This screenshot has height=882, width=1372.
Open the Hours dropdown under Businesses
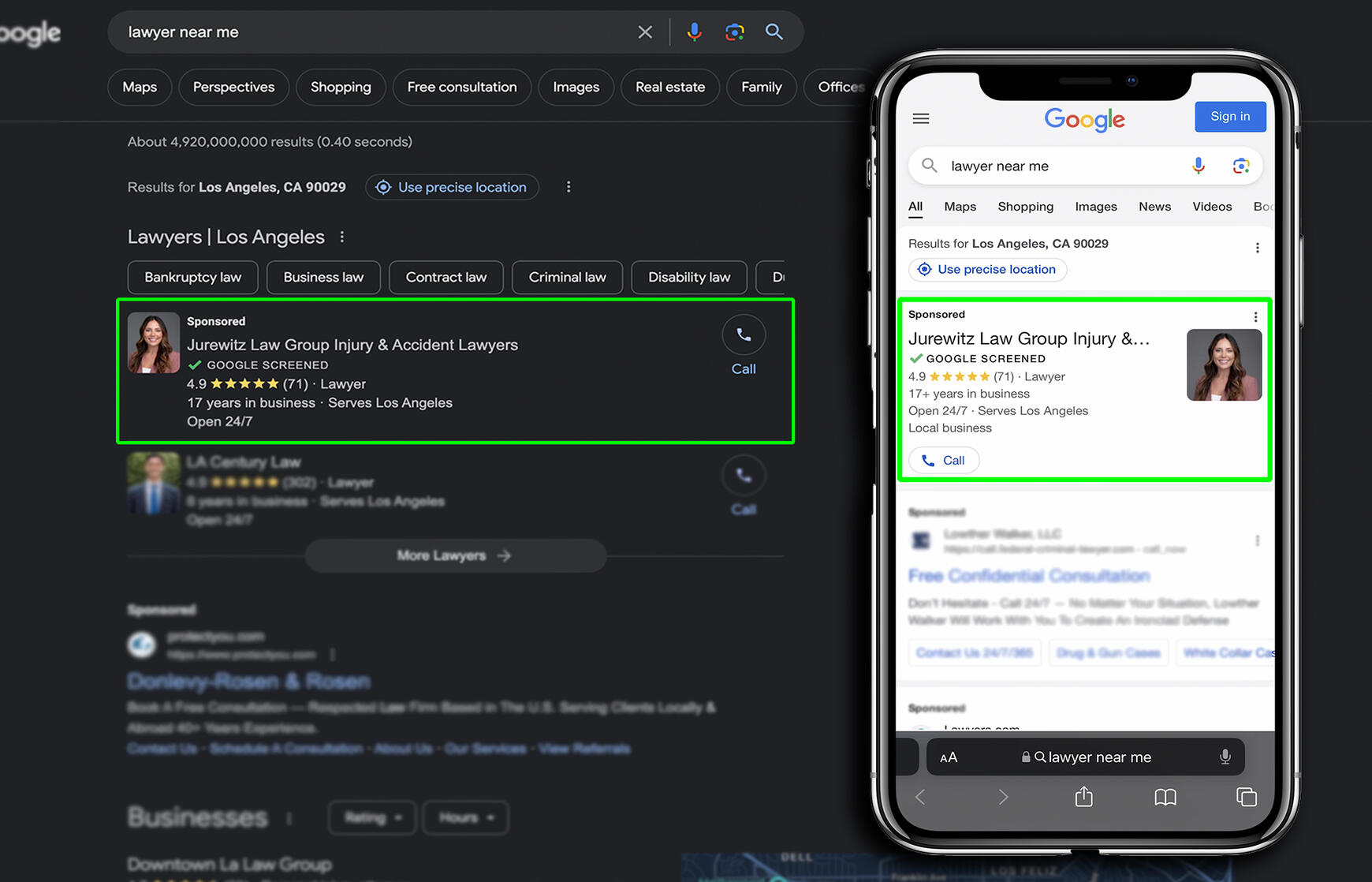(x=466, y=817)
